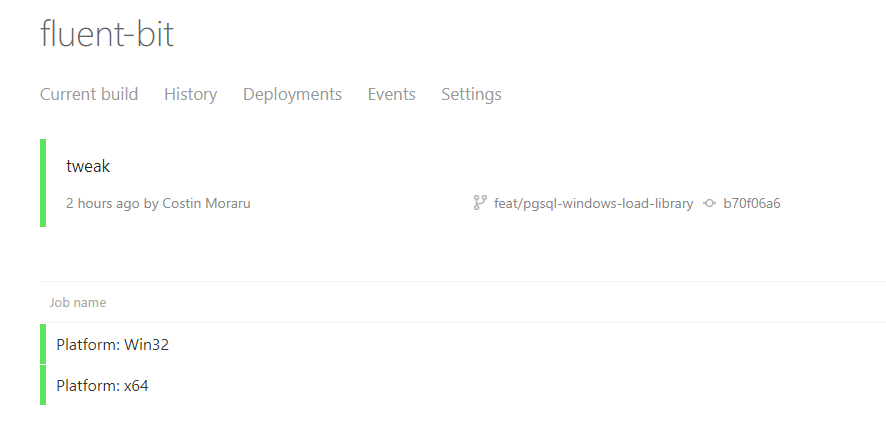Image resolution: width=886 pixels, height=442 pixels.
Task: Open branch feat/pgsql-windows-load-library
Action: pos(593,203)
